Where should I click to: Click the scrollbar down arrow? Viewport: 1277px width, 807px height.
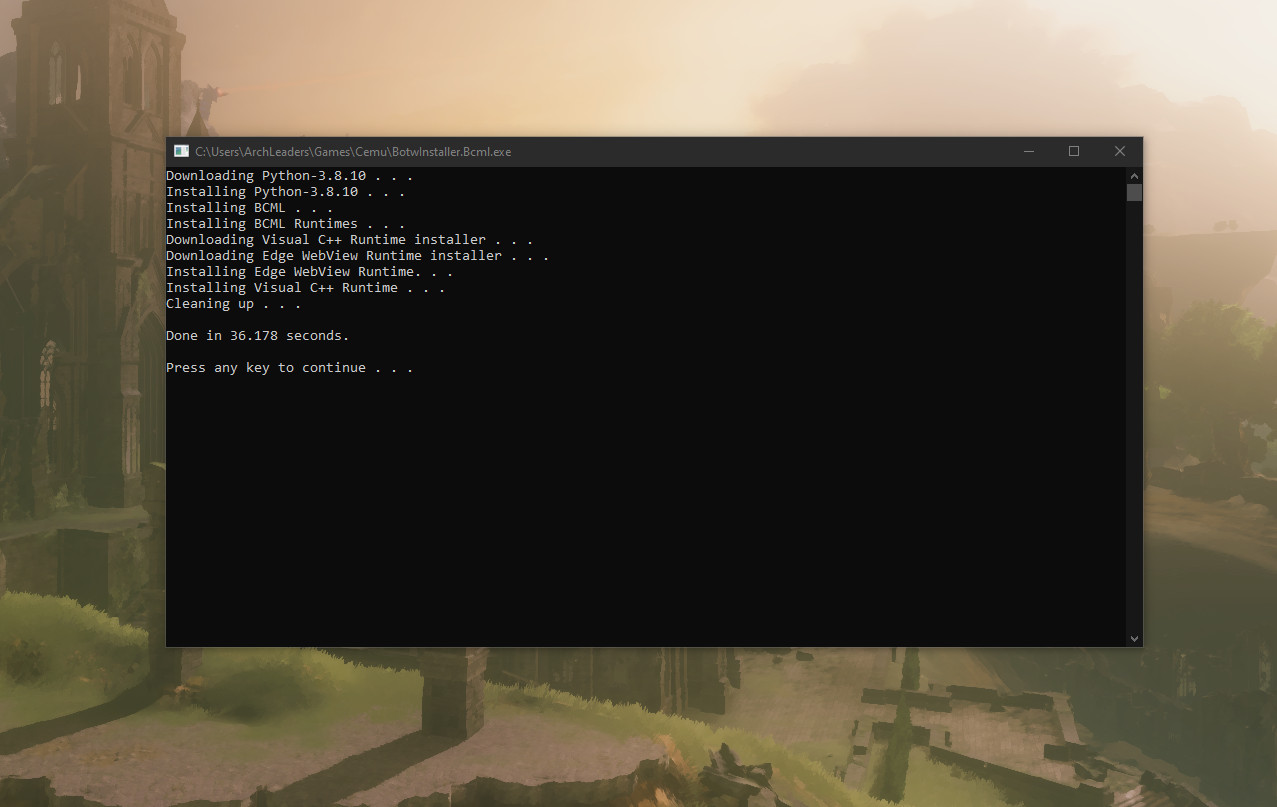1134,638
